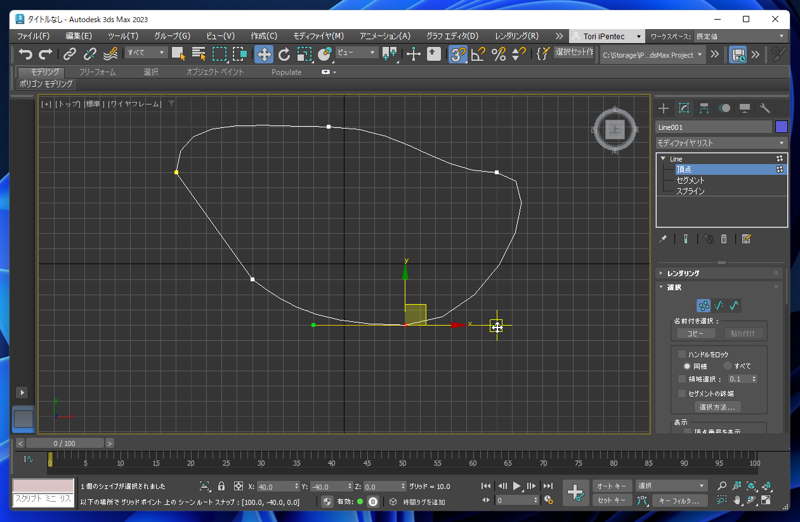The width and height of the screenshot is (800, 522).
Task: Click the Line001 object color swatch
Action: 781,127
